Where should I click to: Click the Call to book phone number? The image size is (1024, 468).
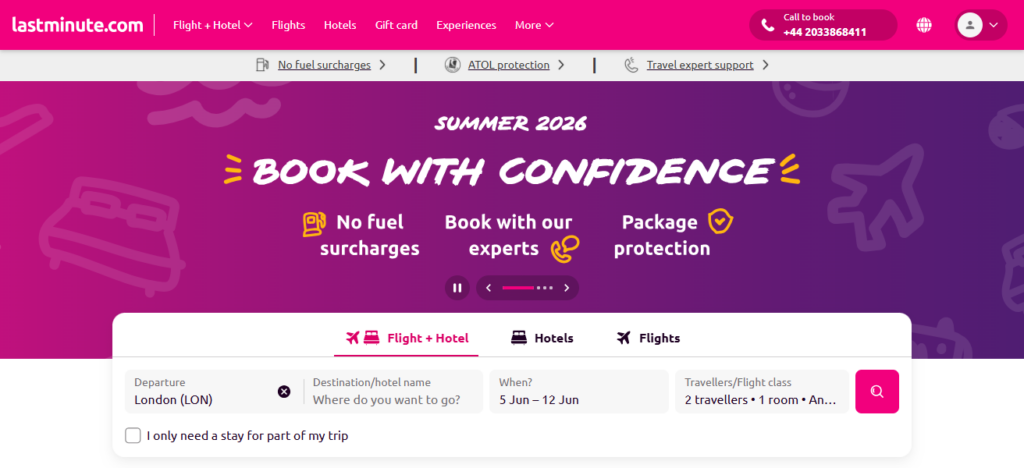click(825, 32)
